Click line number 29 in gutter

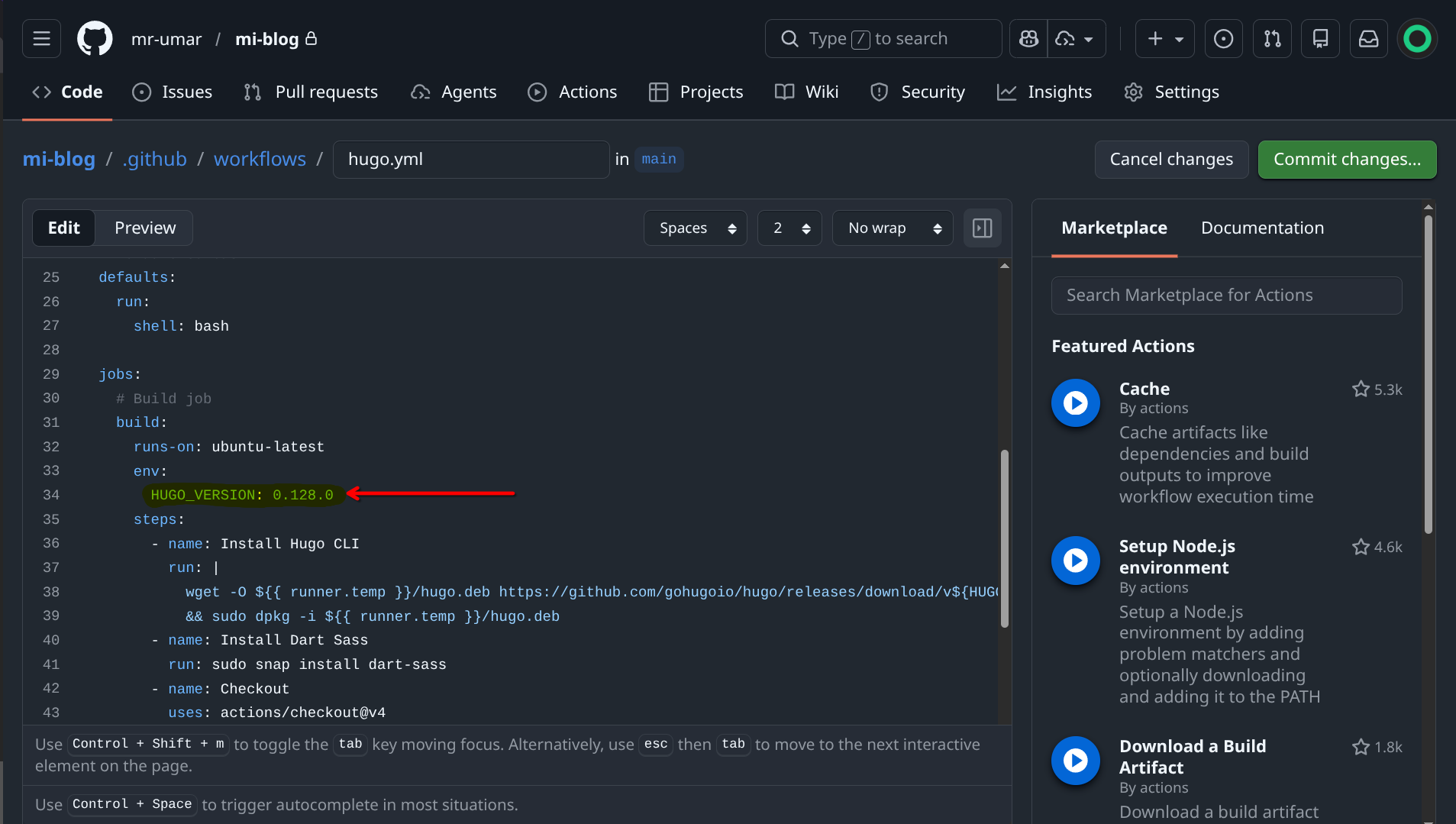click(51, 374)
